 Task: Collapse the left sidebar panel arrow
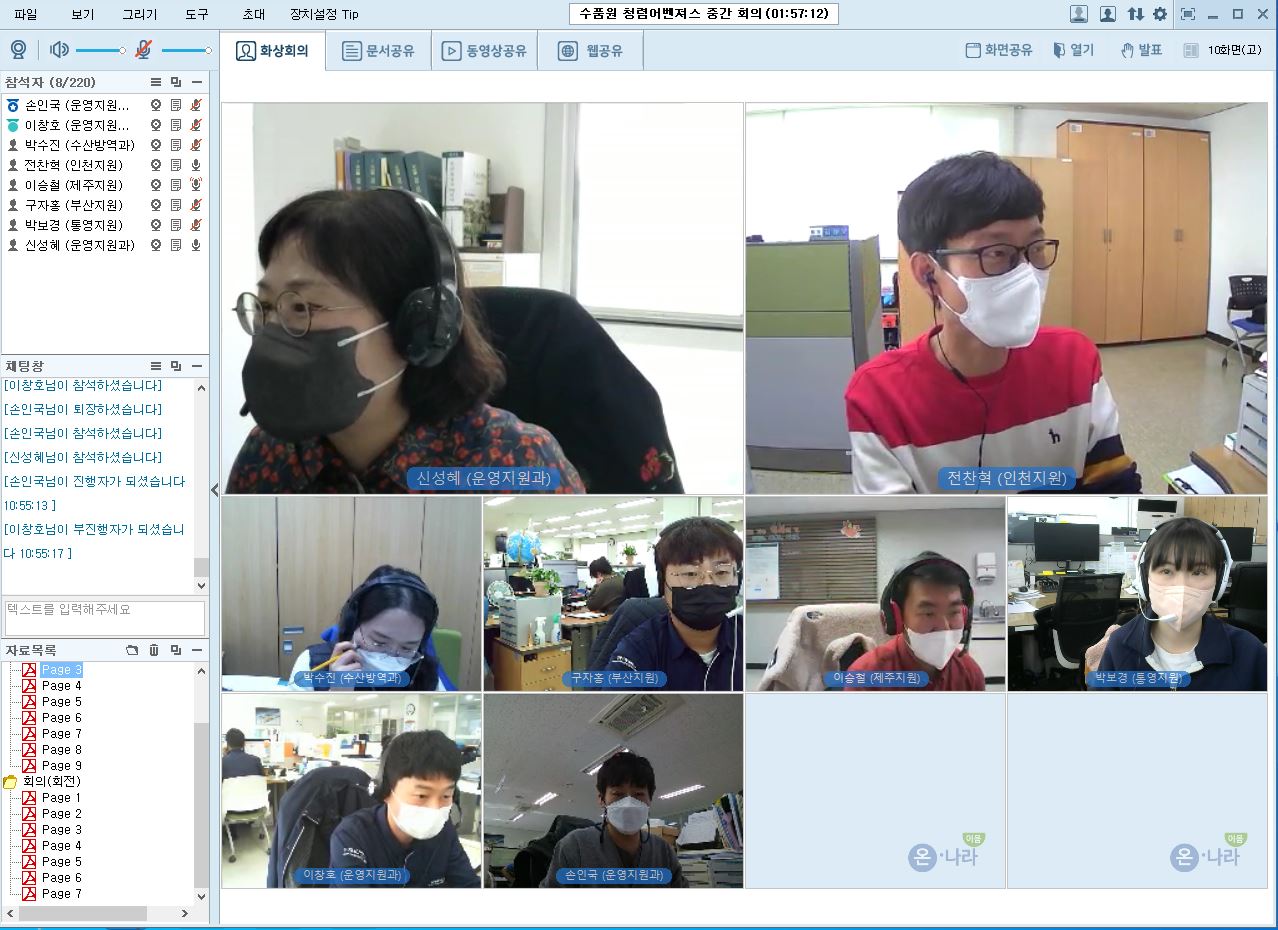pyautogui.click(x=214, y=490)
